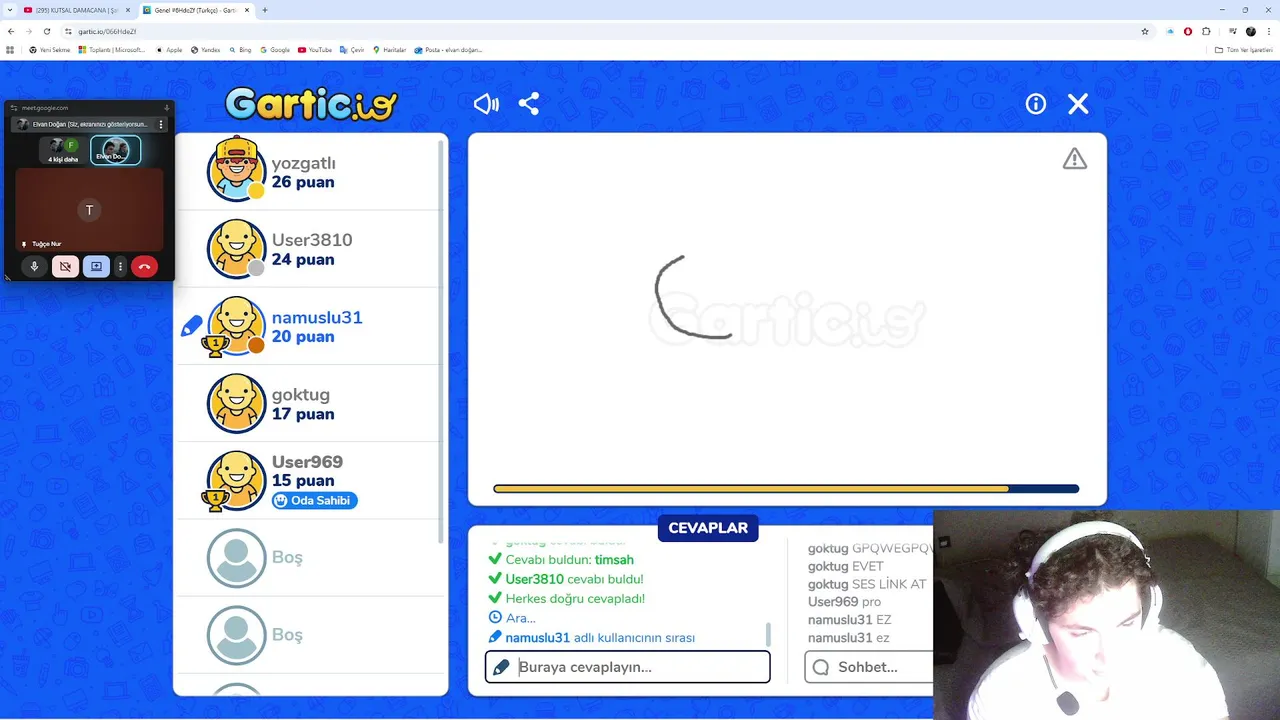This screenshot has height=720, width=1280.
Task: Toggle camera in the Meet popup
Action: (65, 267)
